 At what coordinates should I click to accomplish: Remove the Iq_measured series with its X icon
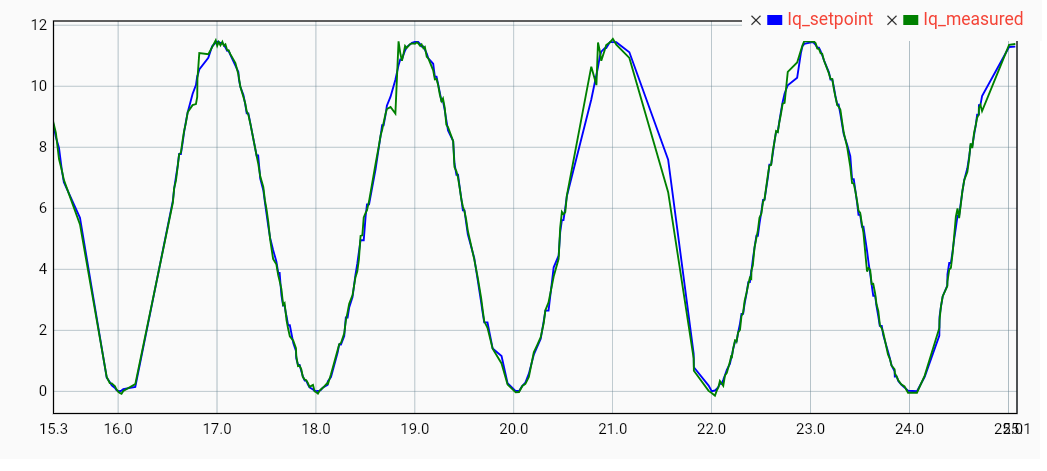892,20
